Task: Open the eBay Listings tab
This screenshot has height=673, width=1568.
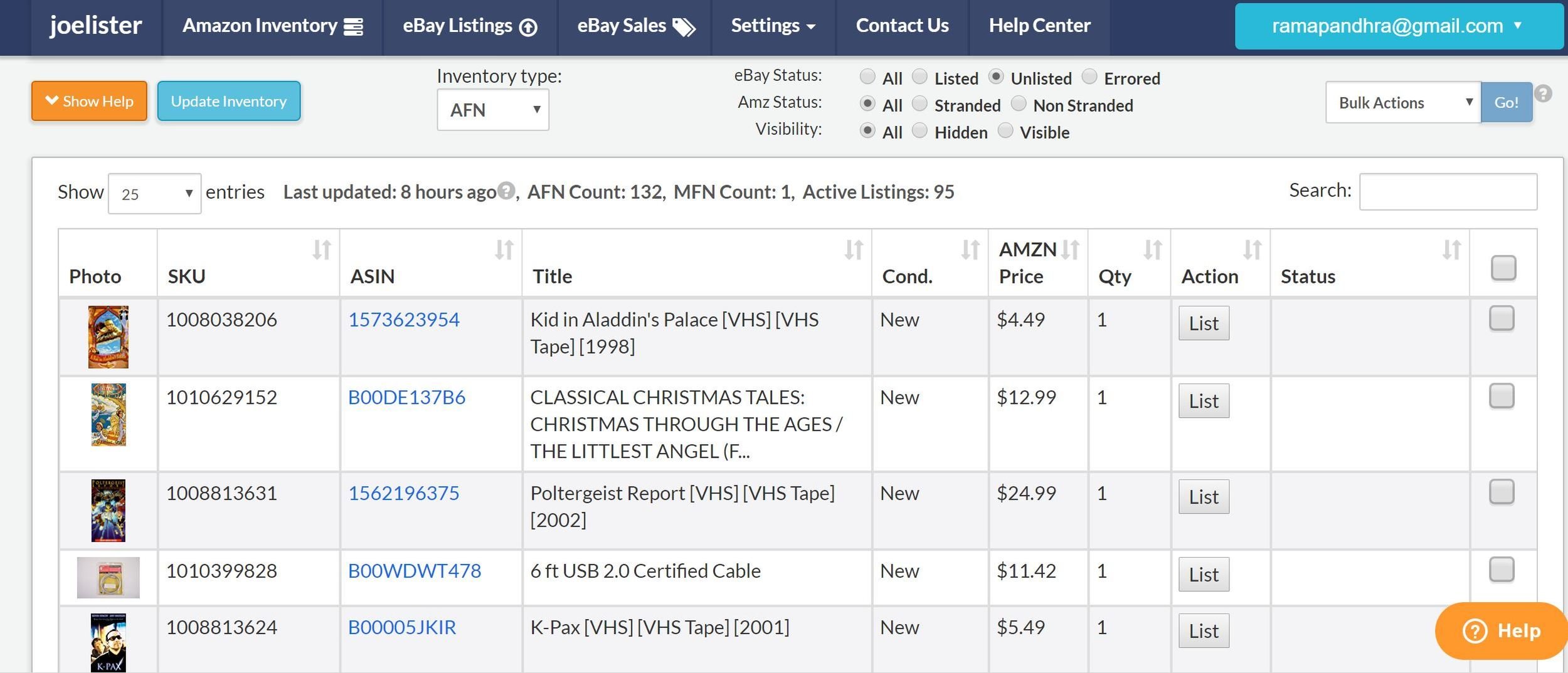Action: (x=470, y=26)
